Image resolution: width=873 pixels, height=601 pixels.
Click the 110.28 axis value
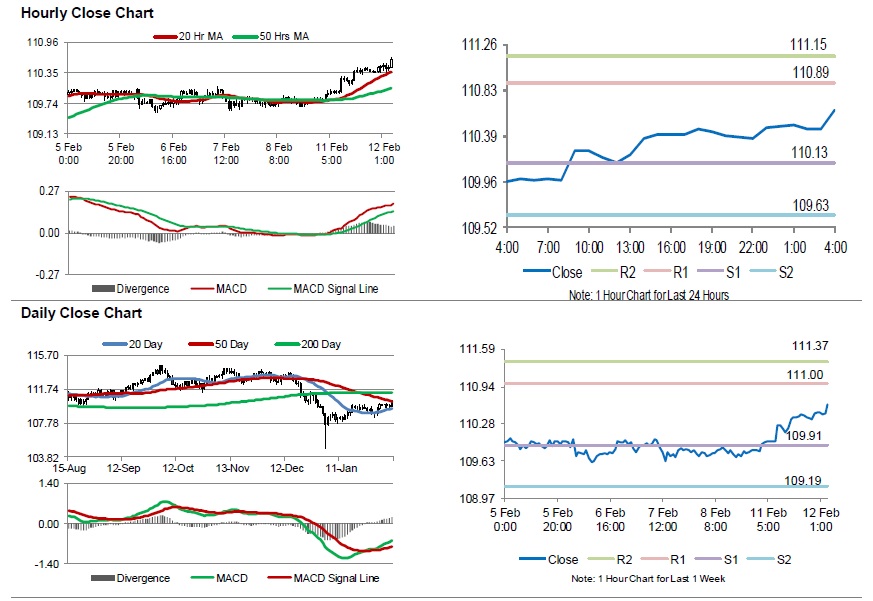coord(477,424)
